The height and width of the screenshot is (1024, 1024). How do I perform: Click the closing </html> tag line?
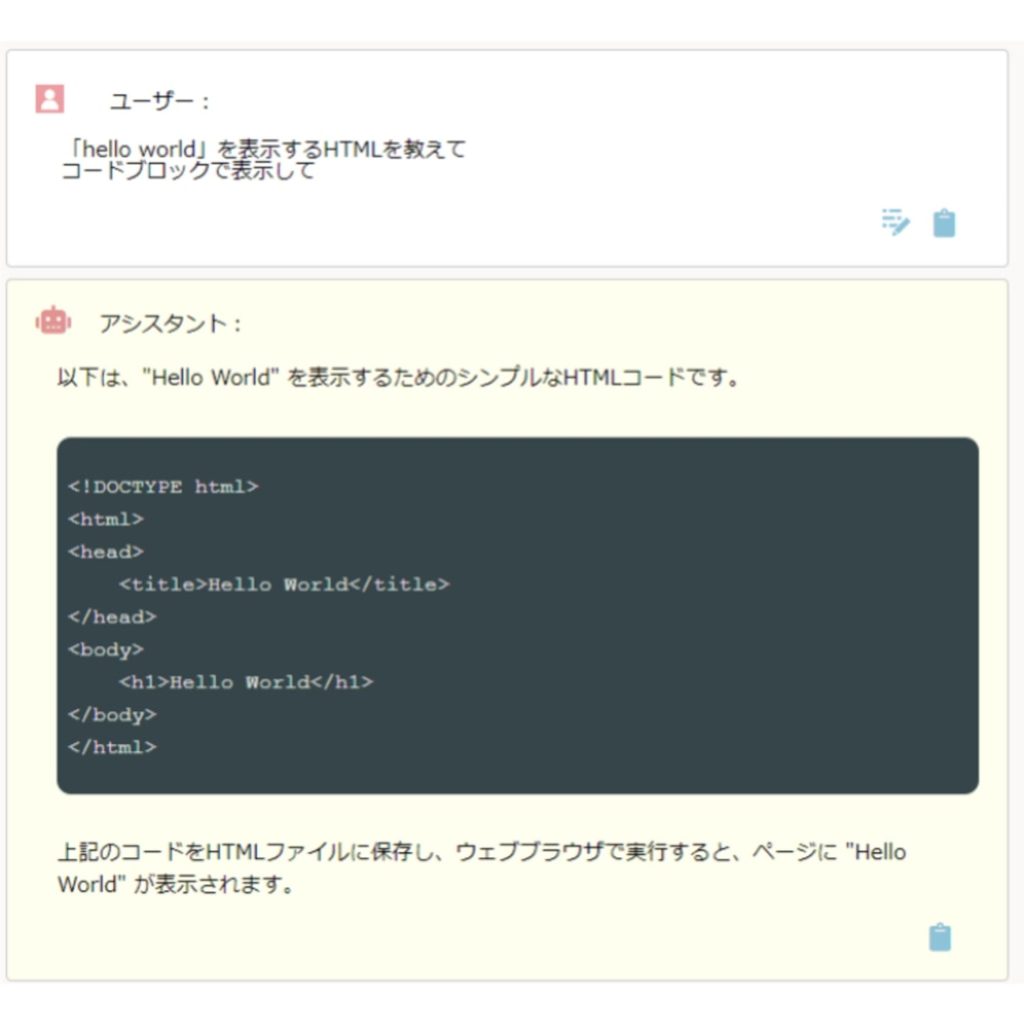pos(112,747)
